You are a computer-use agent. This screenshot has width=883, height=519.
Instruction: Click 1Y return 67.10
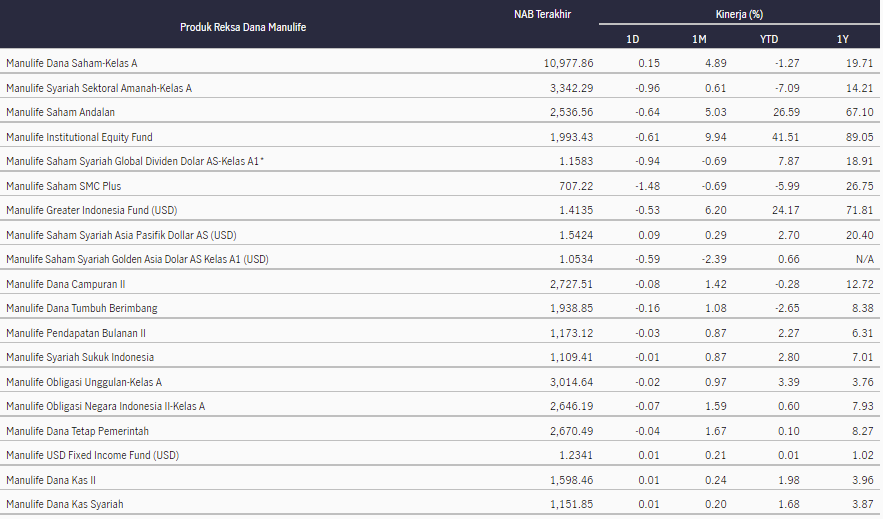[860, 112]
